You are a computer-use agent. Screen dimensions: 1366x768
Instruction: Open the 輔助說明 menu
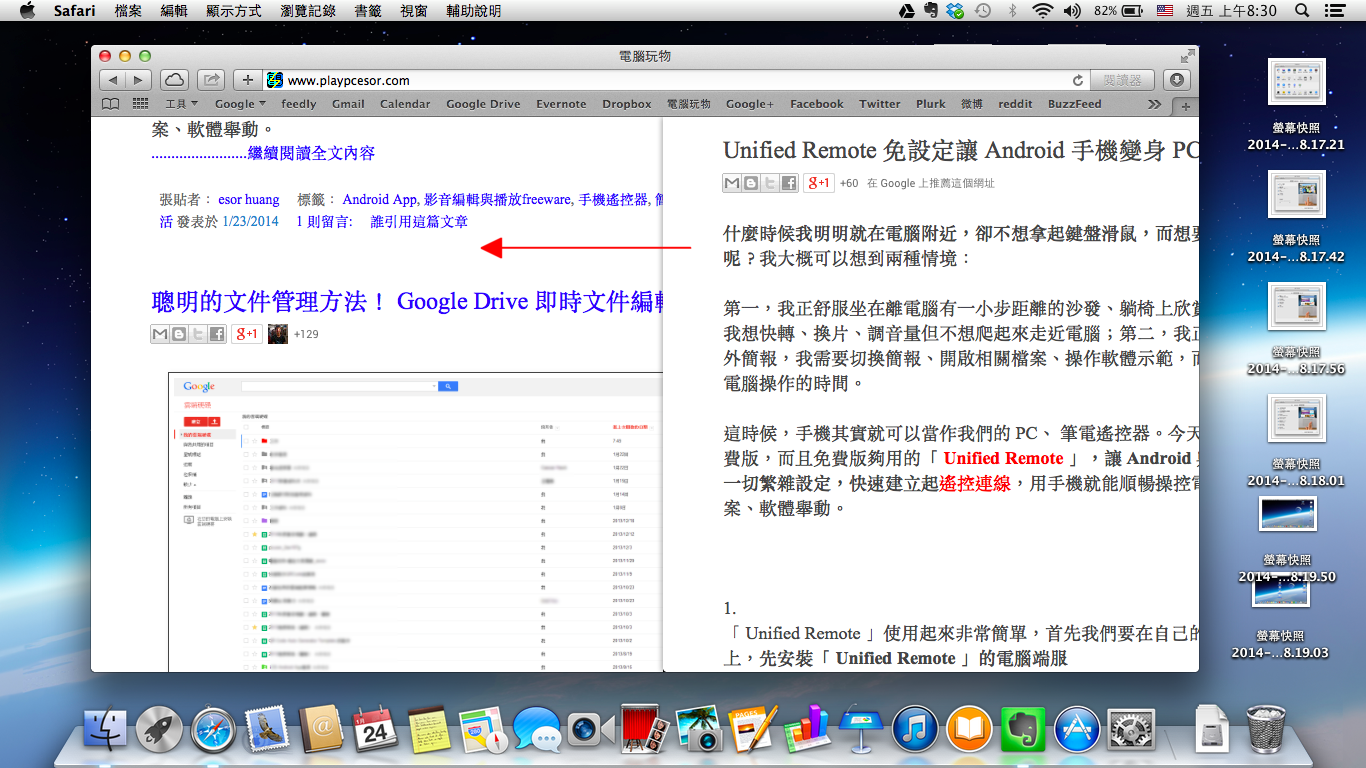474,11
